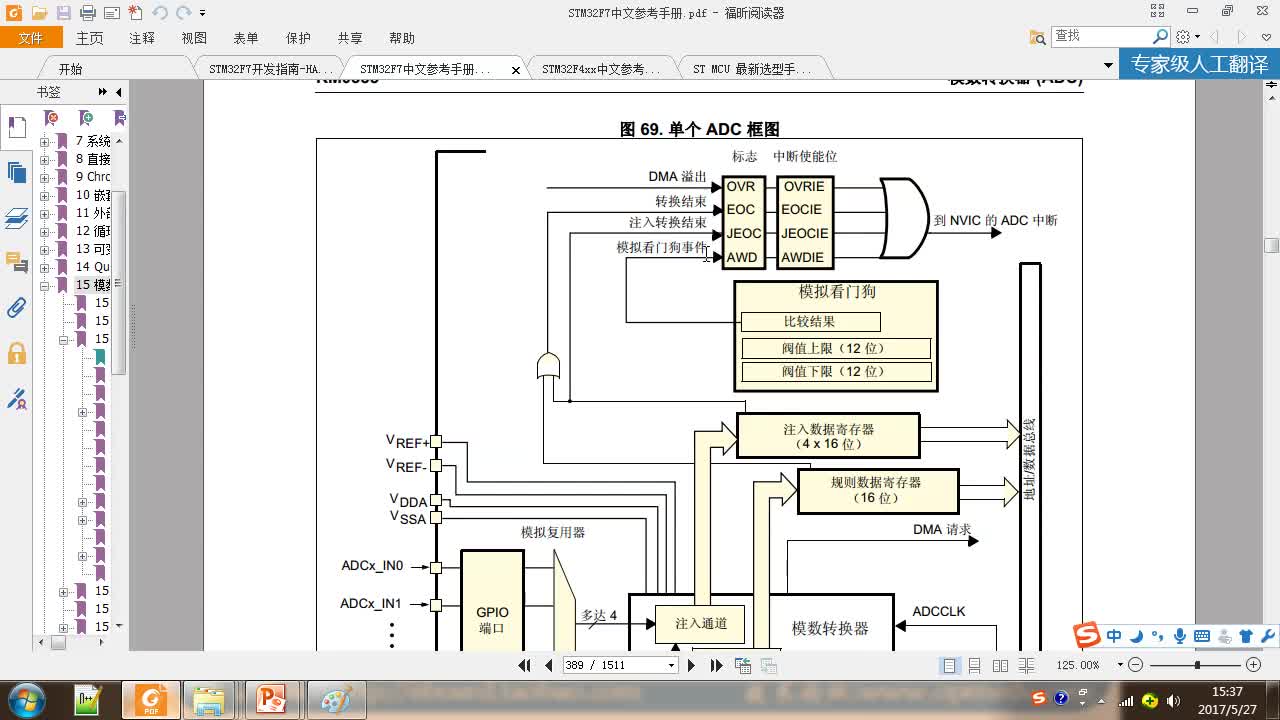The width and height of the screenshot is (1280, 720).
Task: Open the 保护 ribbon tab
Action: point(298,38)
